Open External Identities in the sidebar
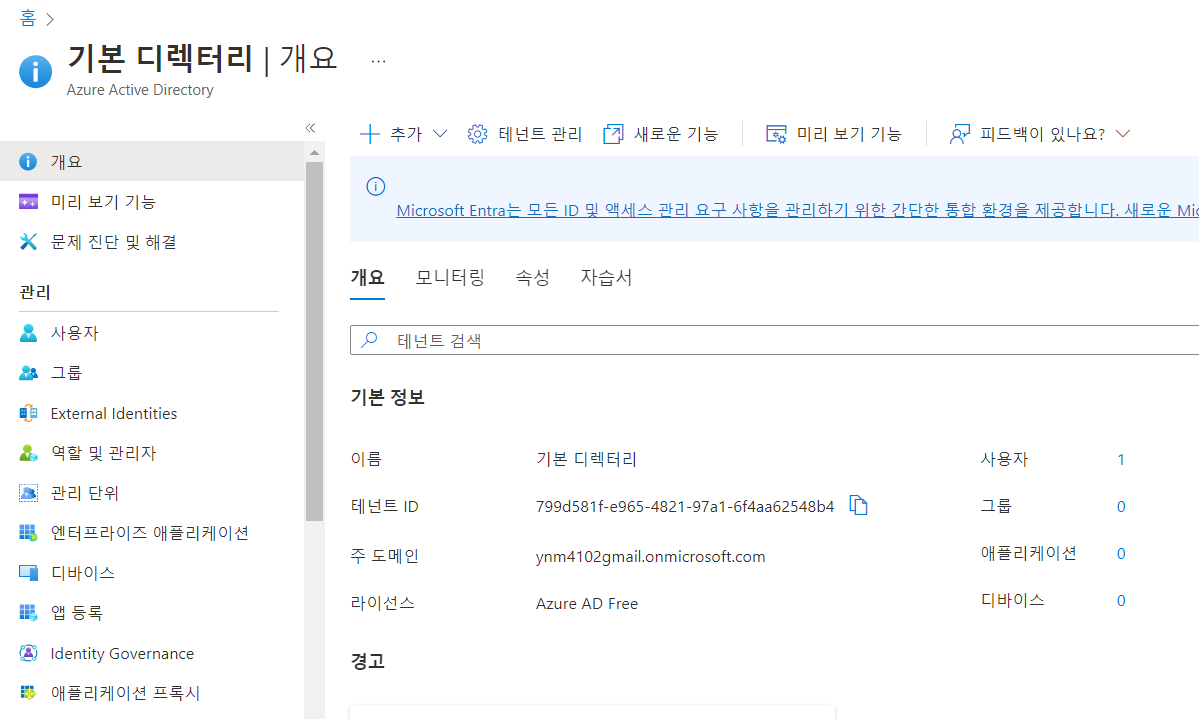1199x719 pixels. (x=152, y=413)
